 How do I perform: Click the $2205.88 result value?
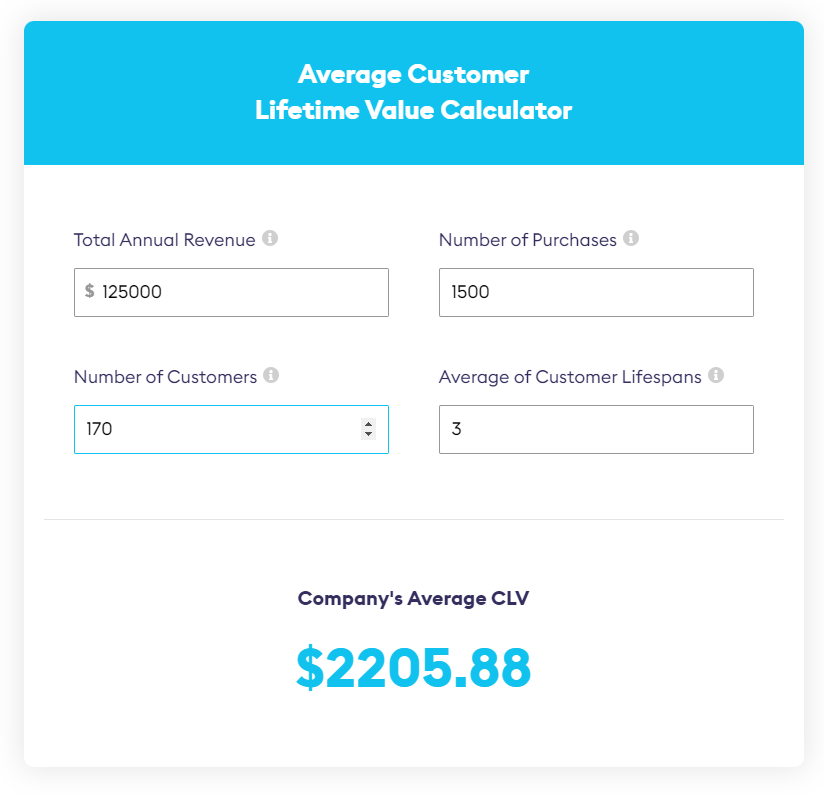coord(413,666)
